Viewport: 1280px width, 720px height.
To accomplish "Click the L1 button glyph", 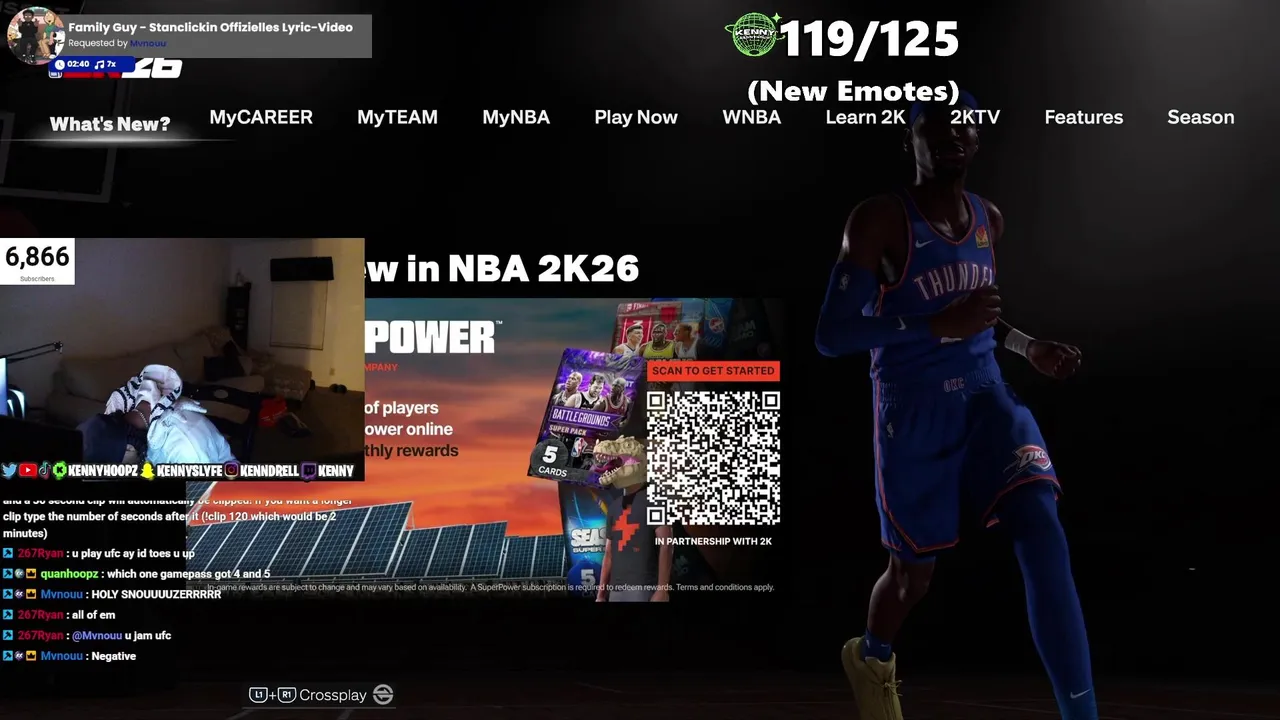I will tap(258, 694).
